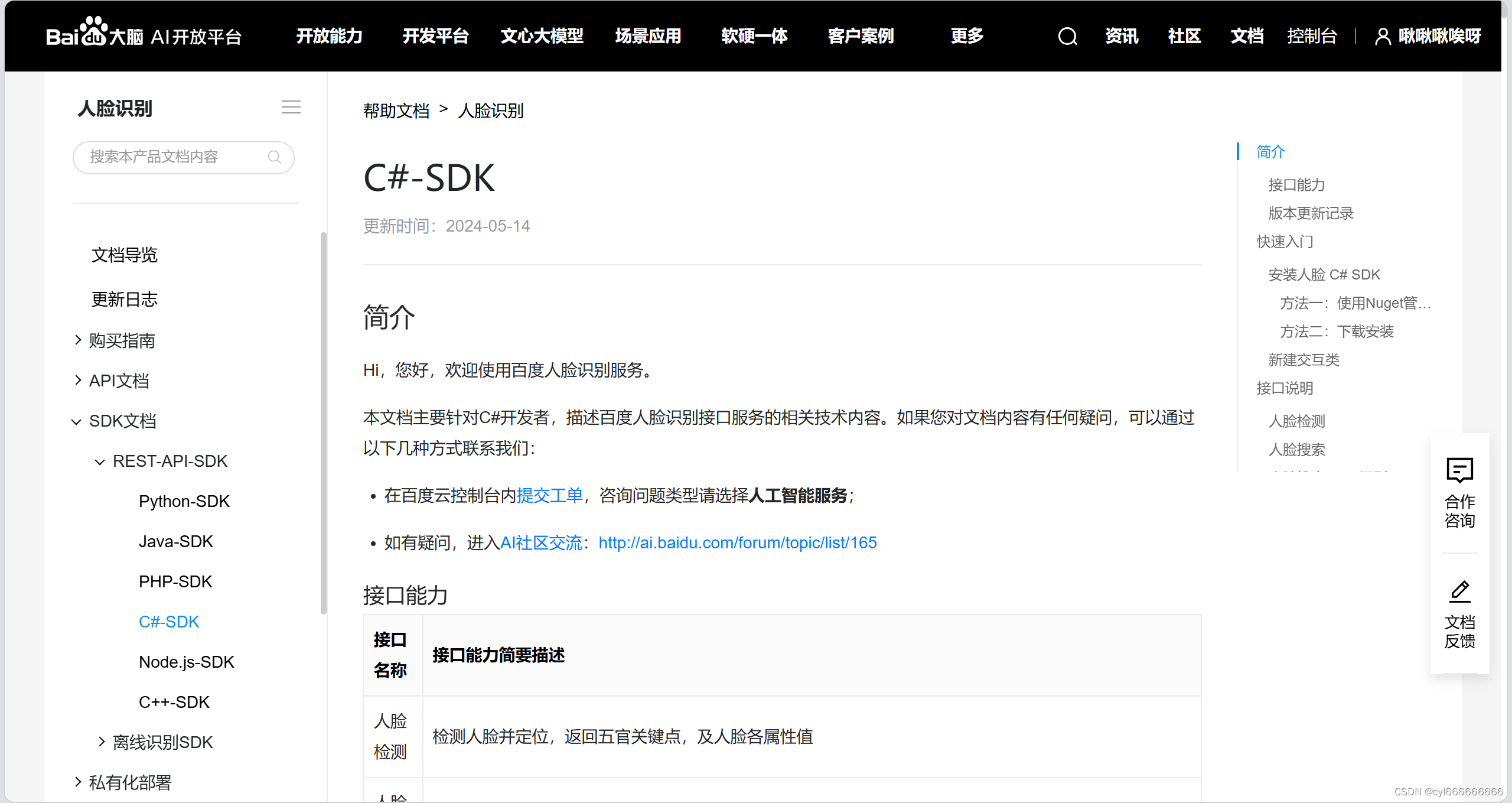The height and width of the screenshot is (803, 1512).
Task: Expand the 购买指南 tree section
Action: [78, 340]
